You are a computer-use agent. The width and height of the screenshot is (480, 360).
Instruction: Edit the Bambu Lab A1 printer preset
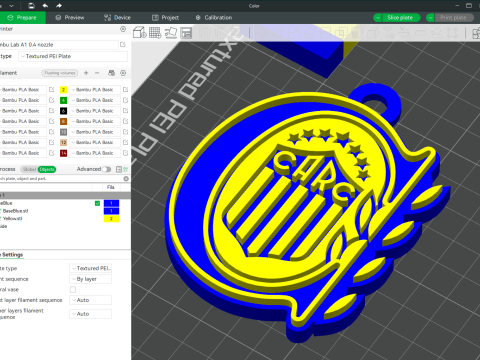coord(123,45)
